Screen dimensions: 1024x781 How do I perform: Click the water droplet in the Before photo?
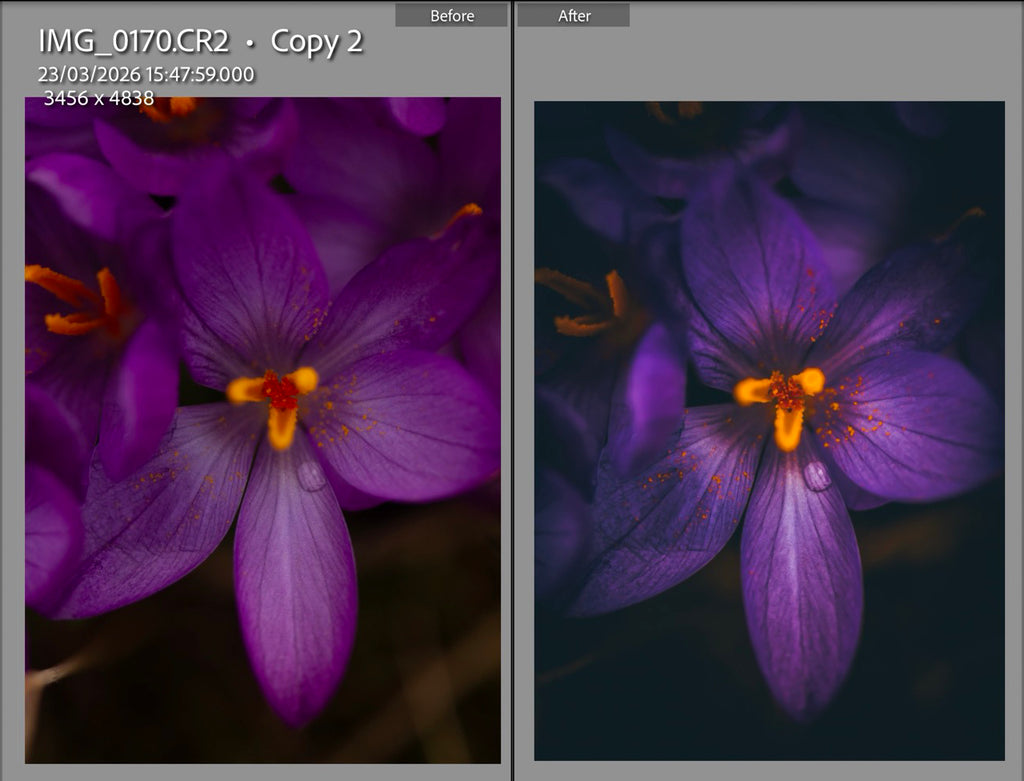pyautogui.click(x=312, y=476)
